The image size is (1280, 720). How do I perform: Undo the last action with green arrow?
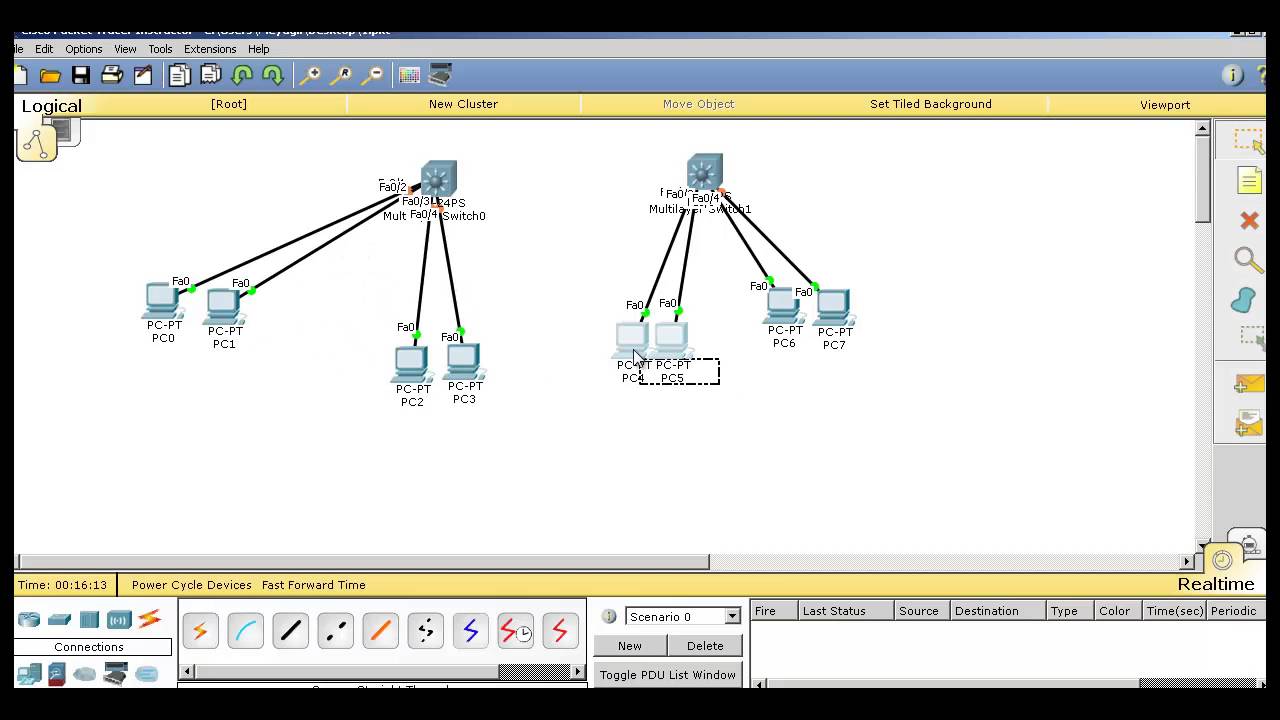[241, 75]
